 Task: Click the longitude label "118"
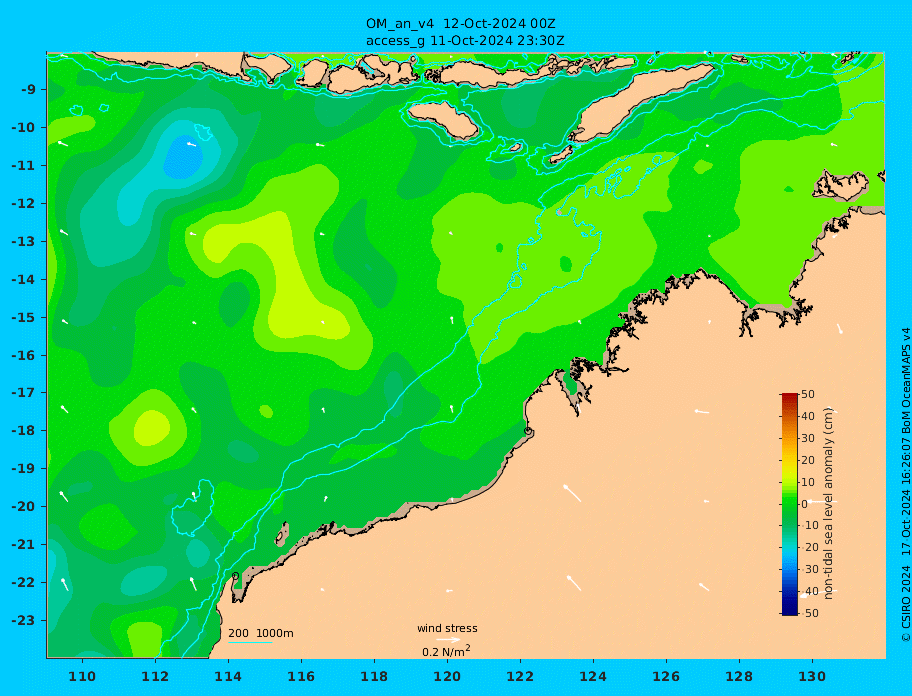374,676
